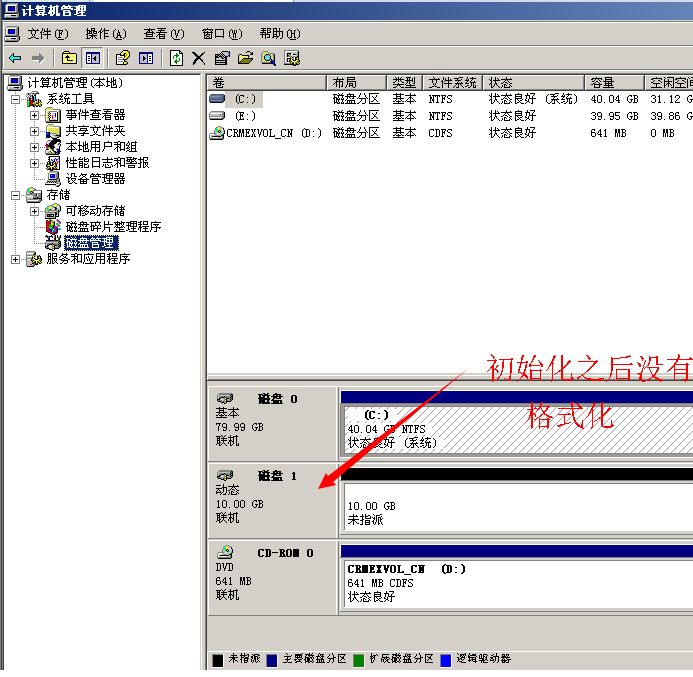Image resolution: width=693 pixels, height=677 pixels.
Task: Collapse the 存储 tree node
Action: click(x=15, y=195)
